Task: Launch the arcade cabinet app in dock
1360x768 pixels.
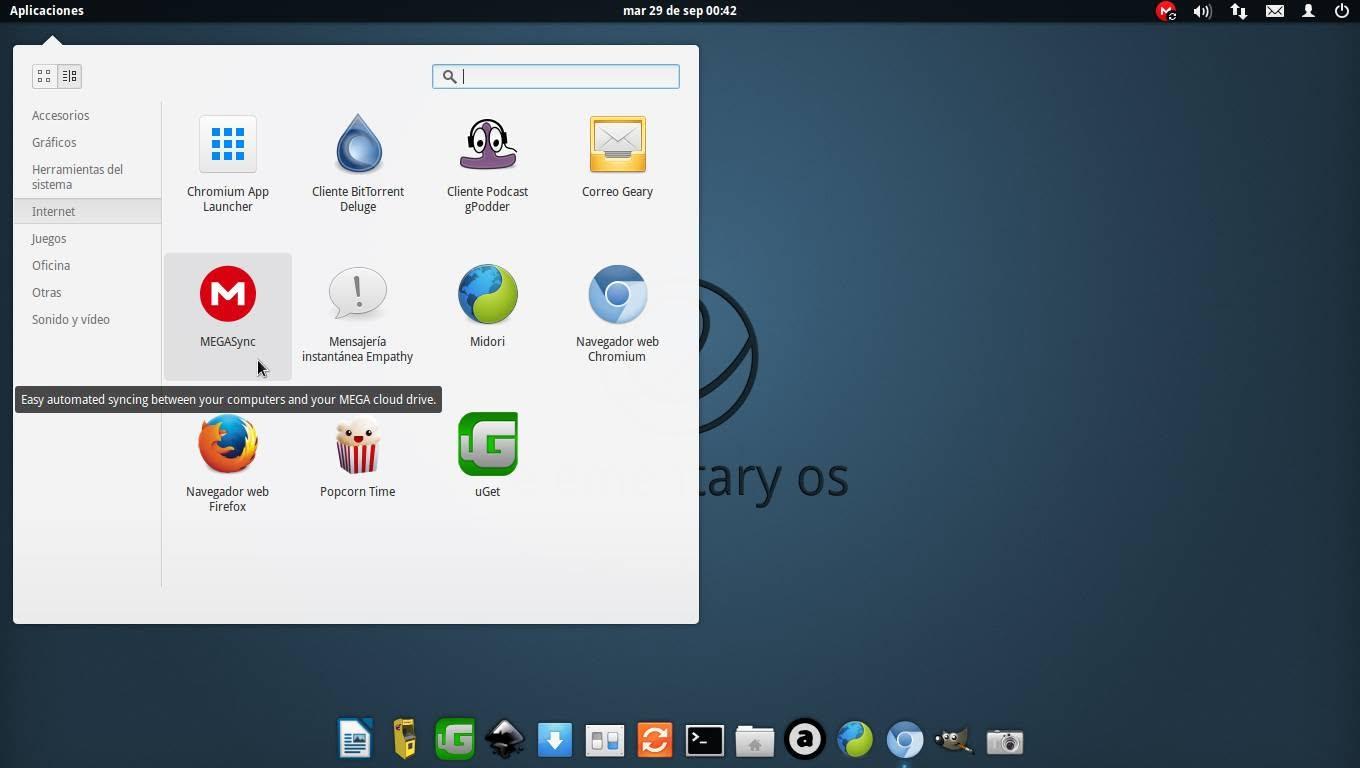Action: coord(405,740)
